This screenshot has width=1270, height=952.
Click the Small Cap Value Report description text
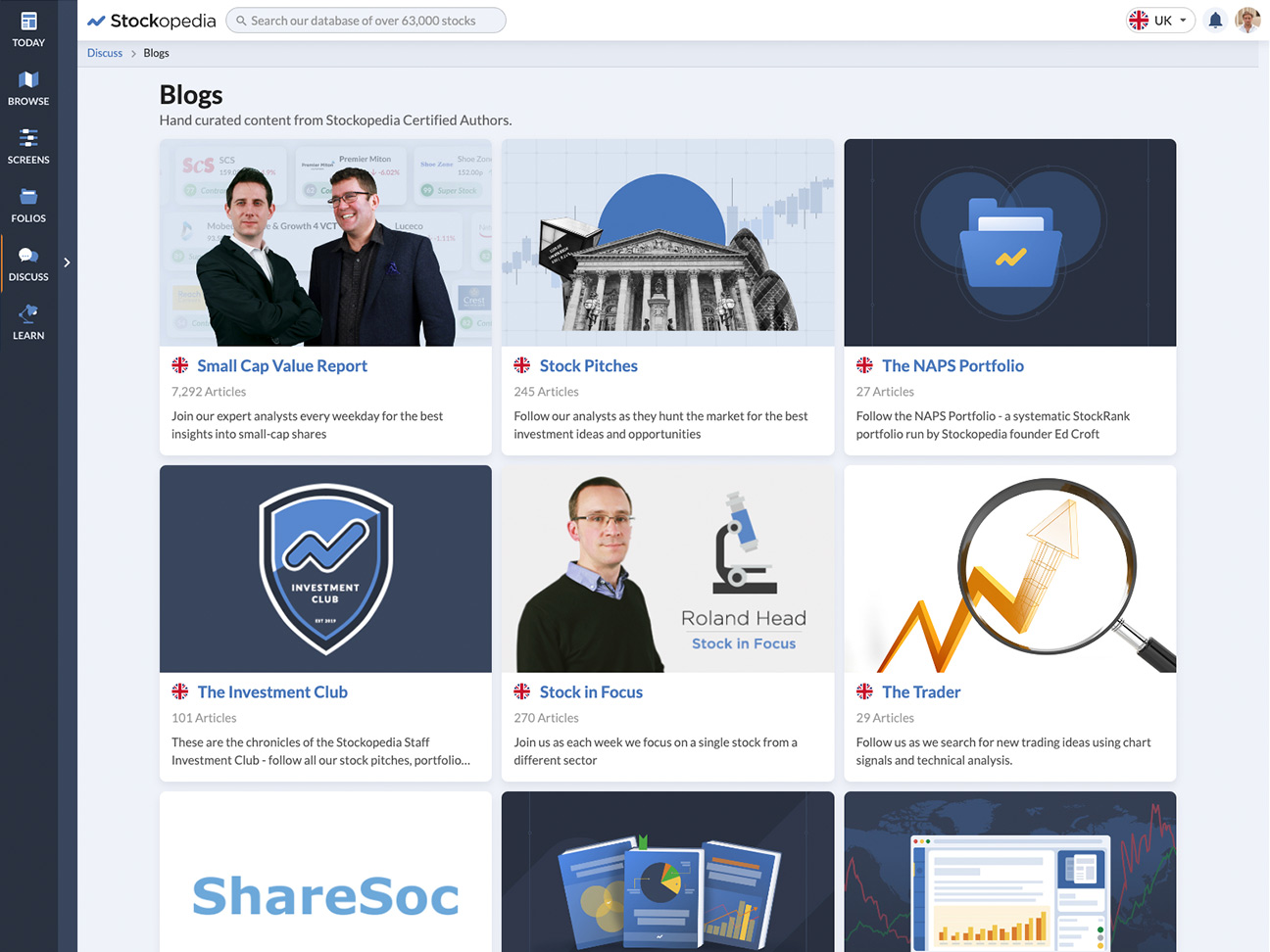(x=307, y=425)
